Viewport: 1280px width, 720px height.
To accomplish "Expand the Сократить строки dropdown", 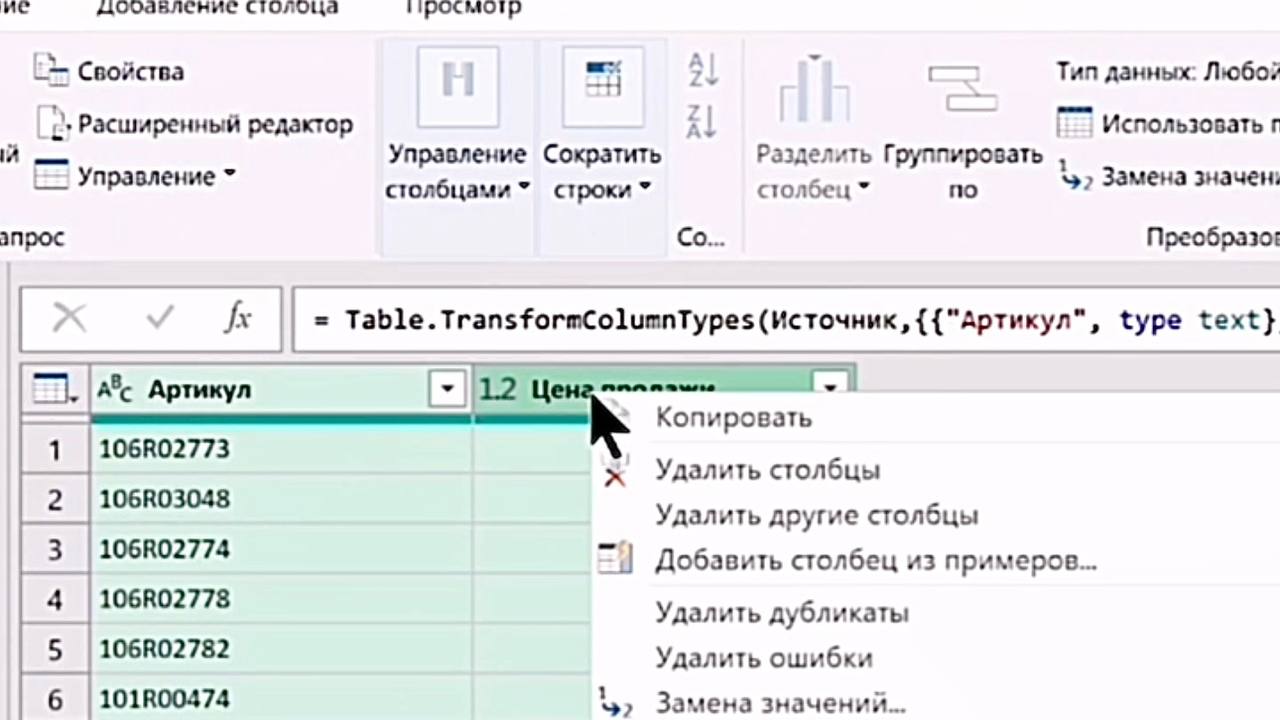I will coord(644,188).
